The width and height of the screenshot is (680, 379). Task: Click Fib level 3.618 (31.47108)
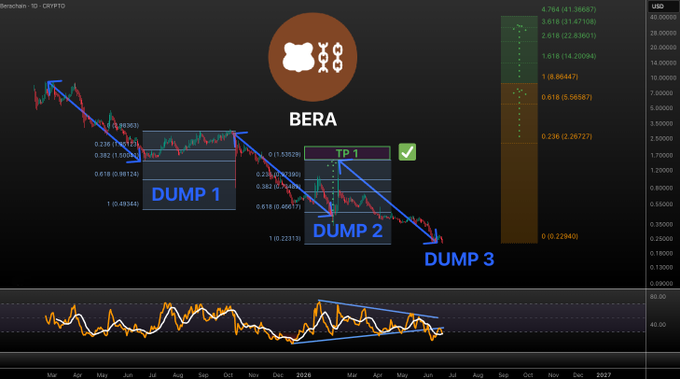[569, 21]
